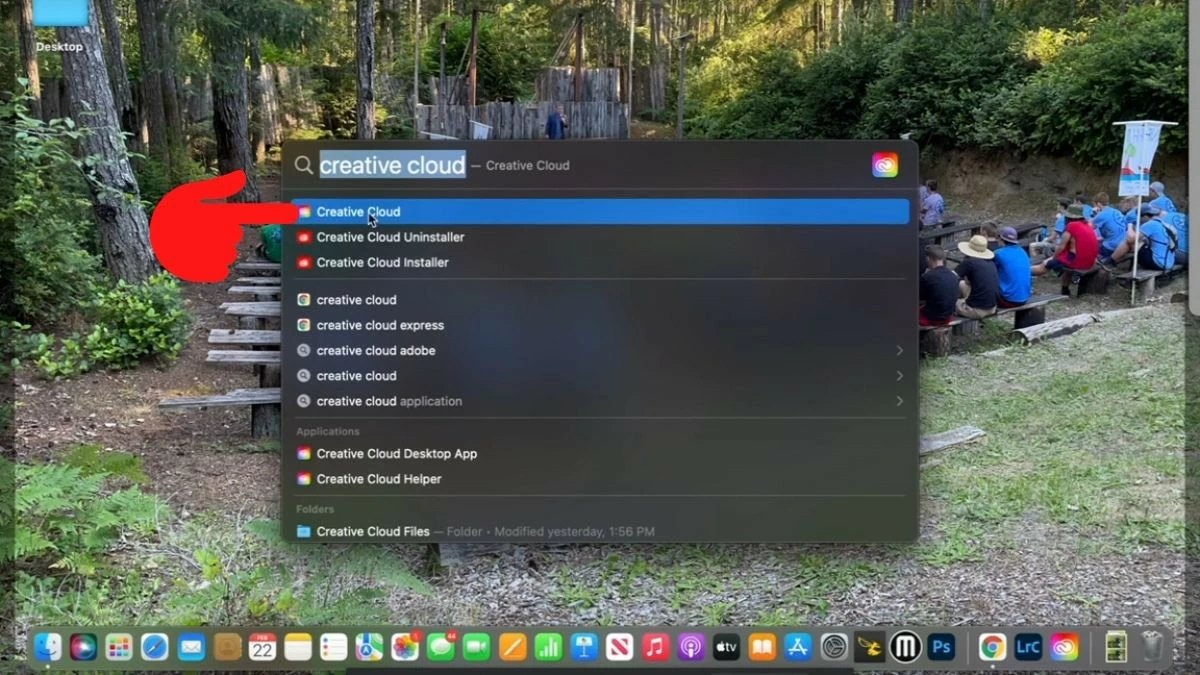Select the Creative Cloud Uninstaller search result
The image size is (1200, 675).
[x=390, y=237]
